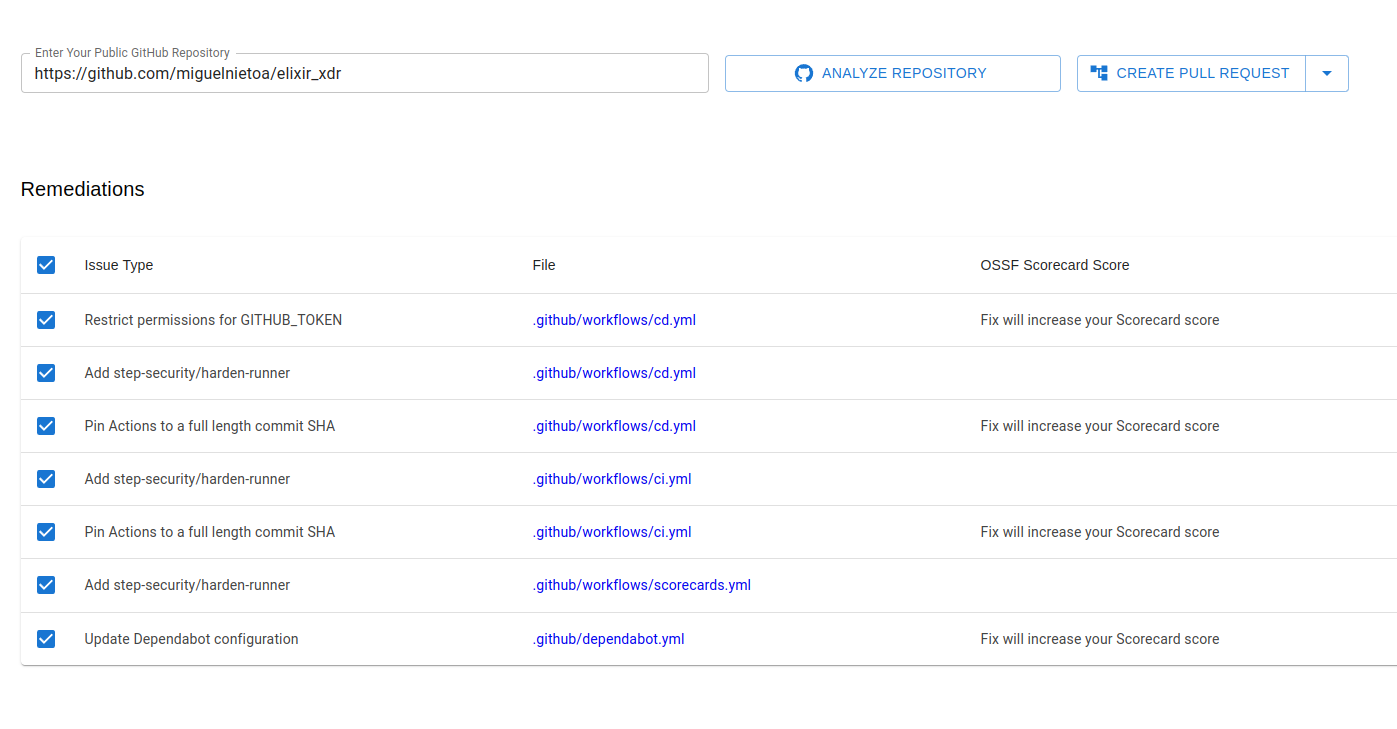Uncheck the Update Dependabot configuration row
The width and height of the screenshot is (1397, 729).
point(46,638)
